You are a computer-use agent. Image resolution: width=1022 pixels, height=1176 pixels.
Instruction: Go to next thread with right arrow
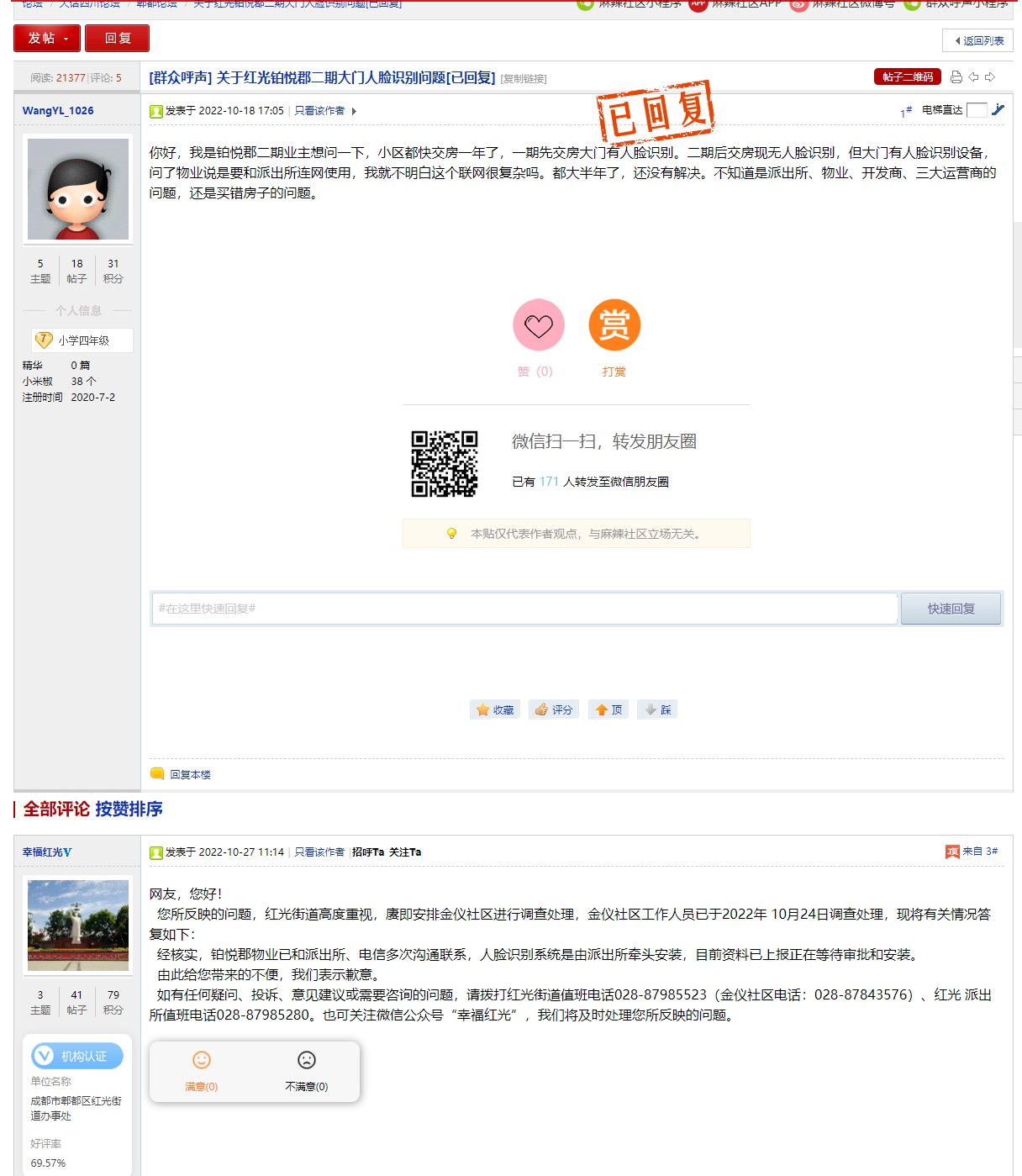(990, 77)
